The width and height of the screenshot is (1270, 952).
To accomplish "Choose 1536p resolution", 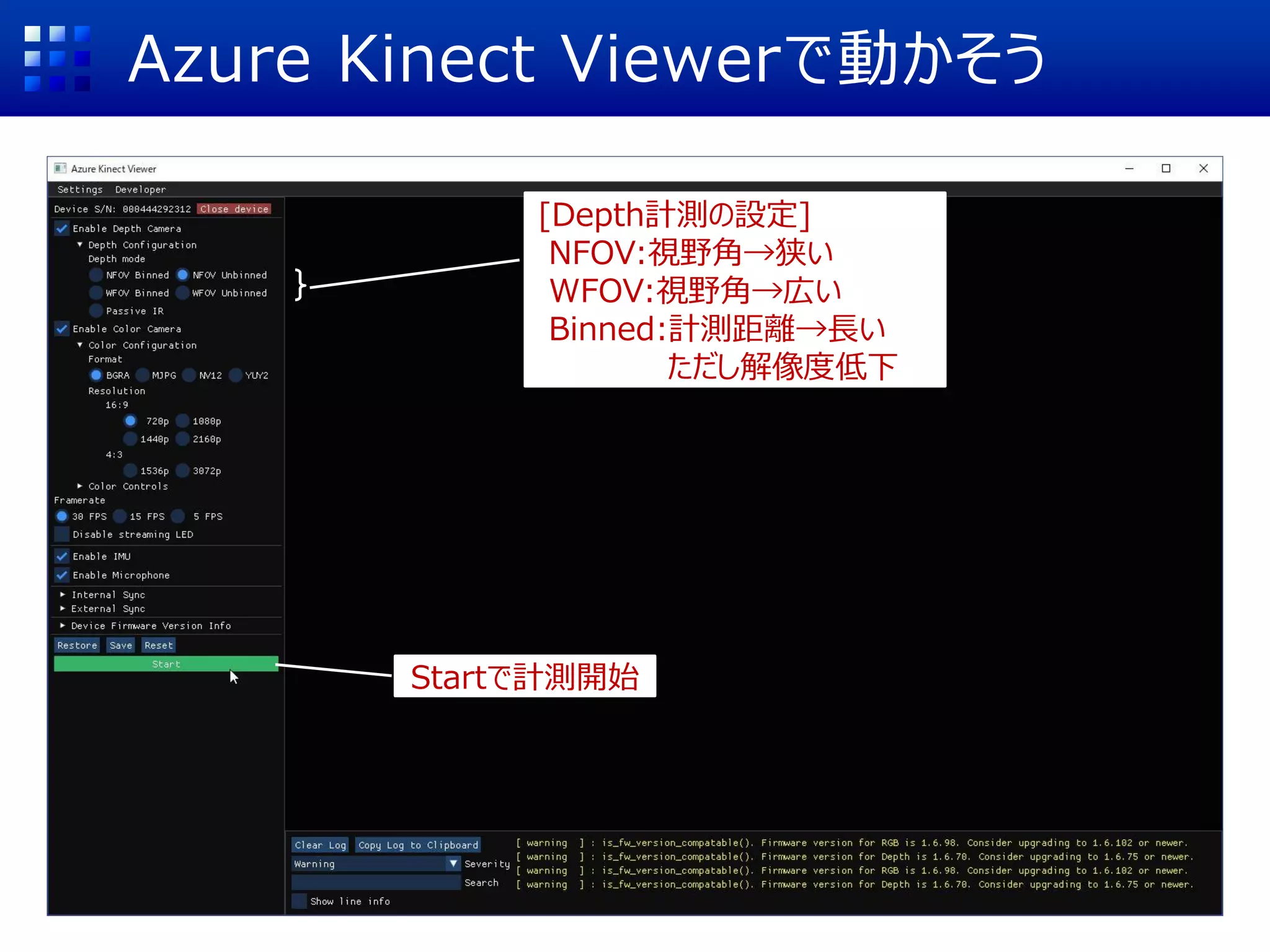I will coord(130,470).
